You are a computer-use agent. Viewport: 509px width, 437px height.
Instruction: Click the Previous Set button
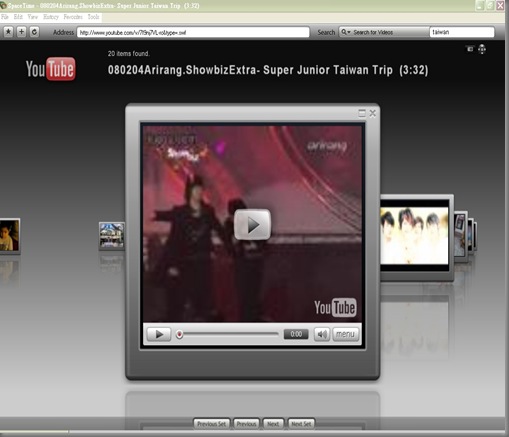click(212, 424)
